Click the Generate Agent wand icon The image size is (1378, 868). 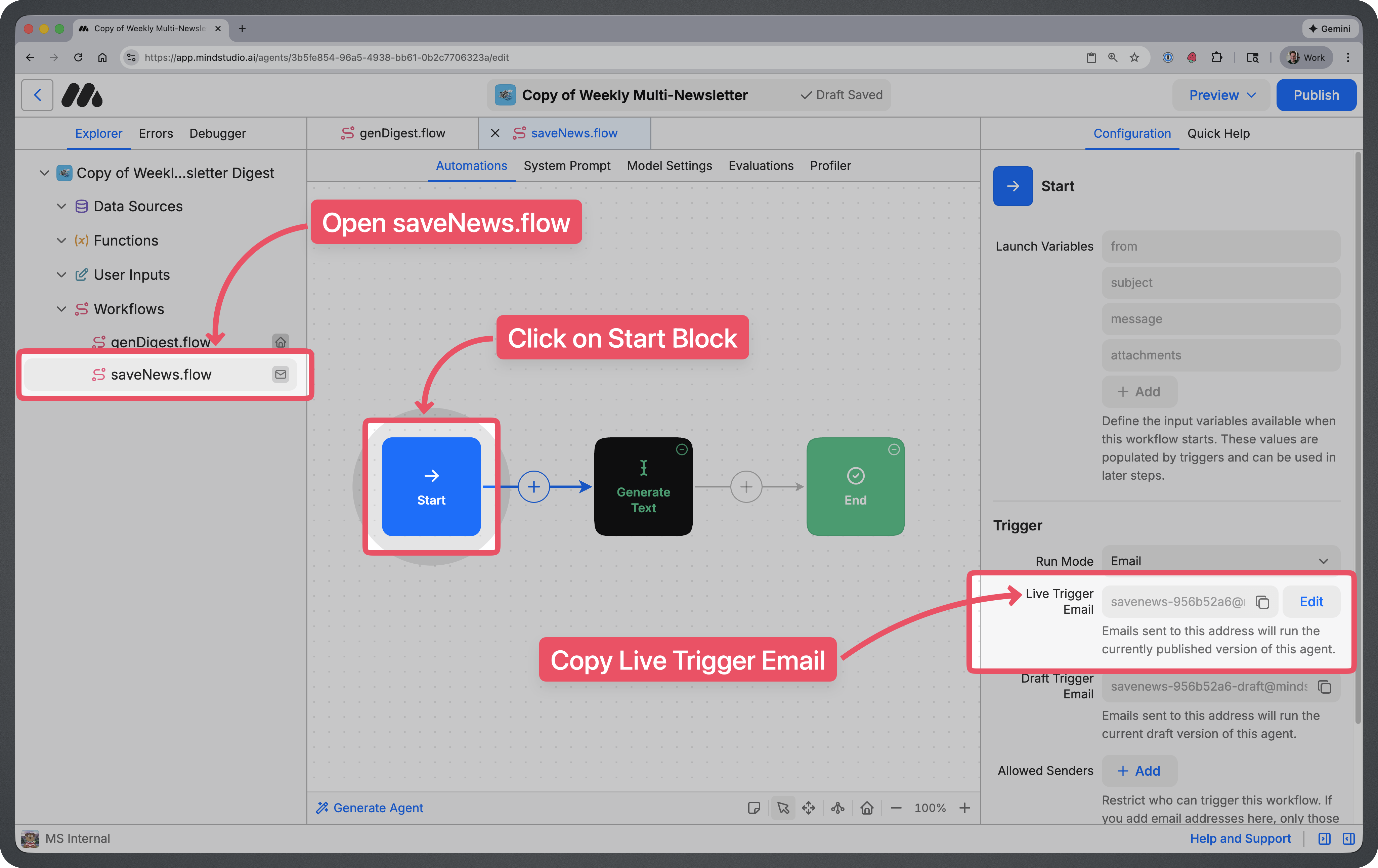point(323,808)
